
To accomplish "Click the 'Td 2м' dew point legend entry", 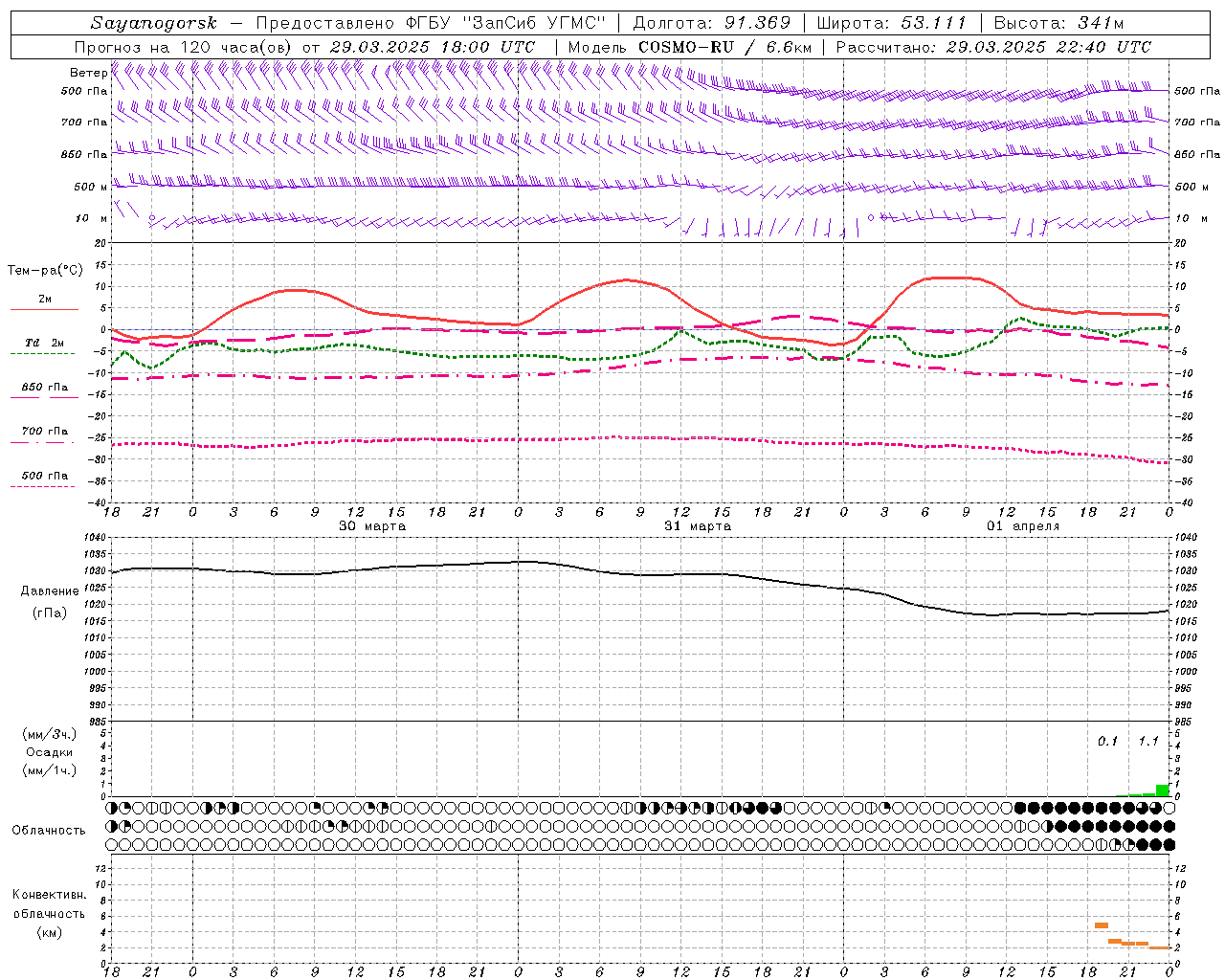I will click(x=44, y=343).
